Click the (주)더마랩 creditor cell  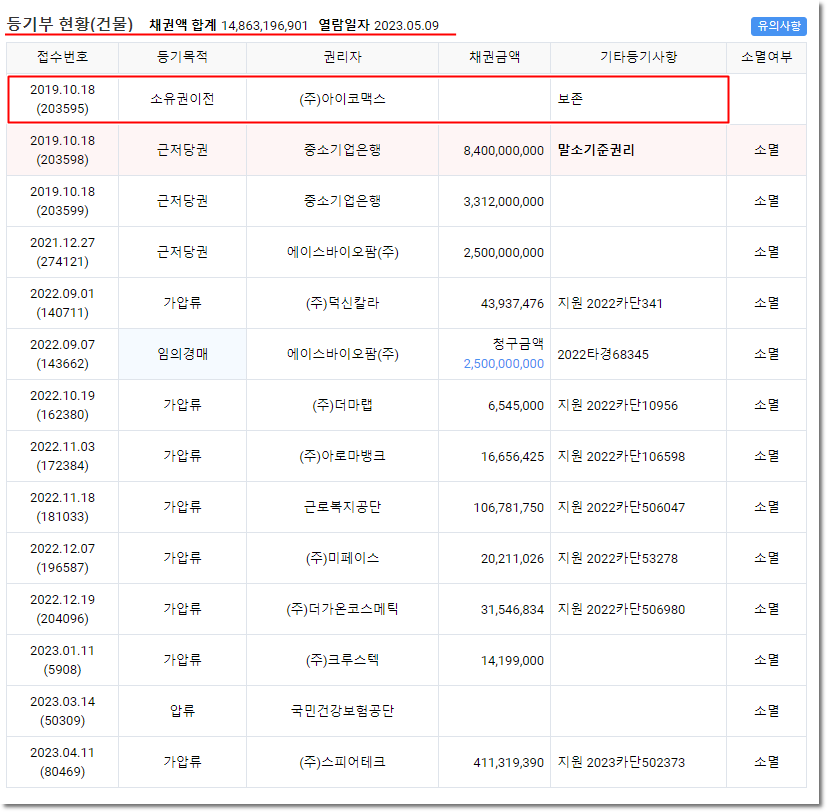point(342,405)
